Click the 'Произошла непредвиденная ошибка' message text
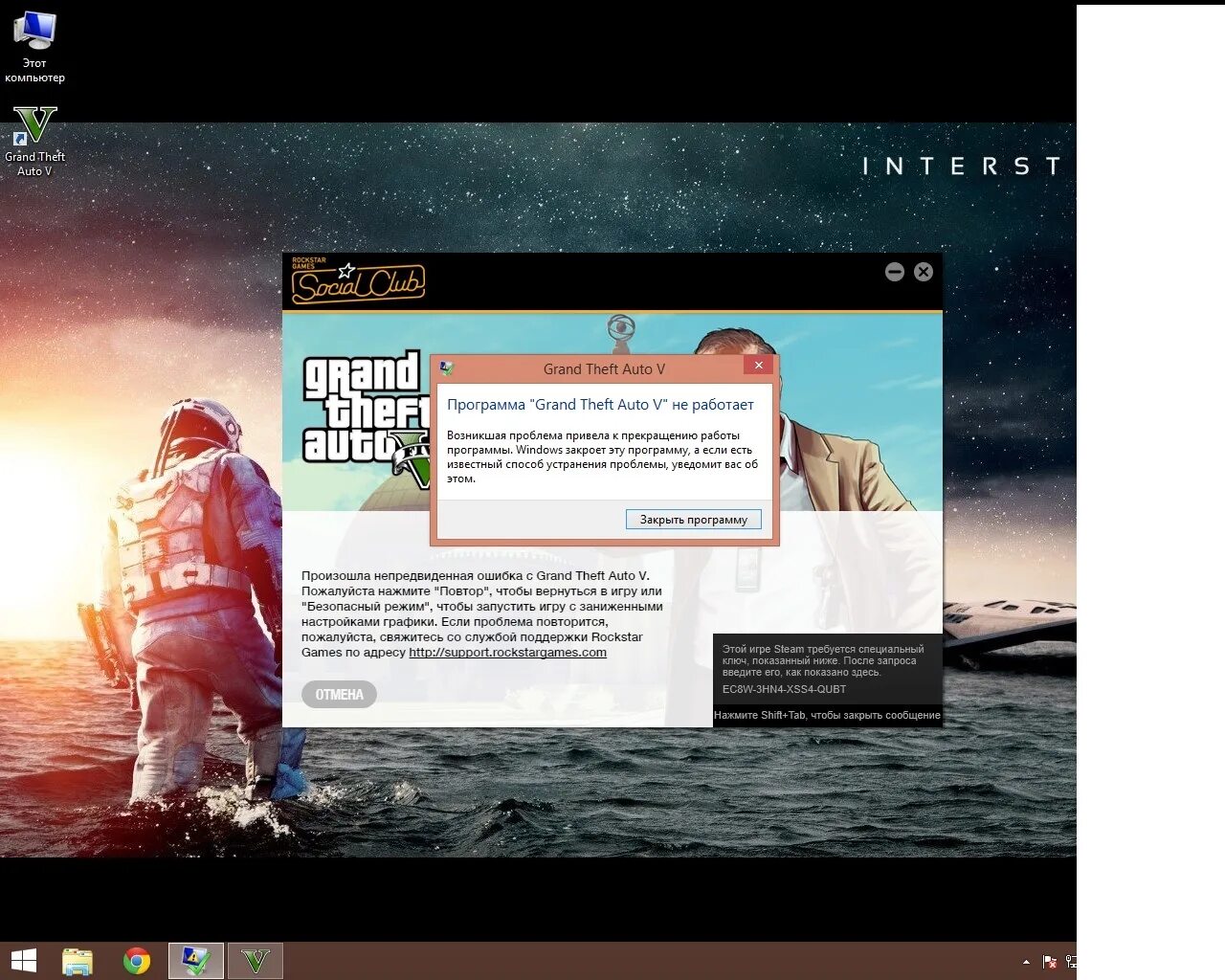 click(482, 614)
